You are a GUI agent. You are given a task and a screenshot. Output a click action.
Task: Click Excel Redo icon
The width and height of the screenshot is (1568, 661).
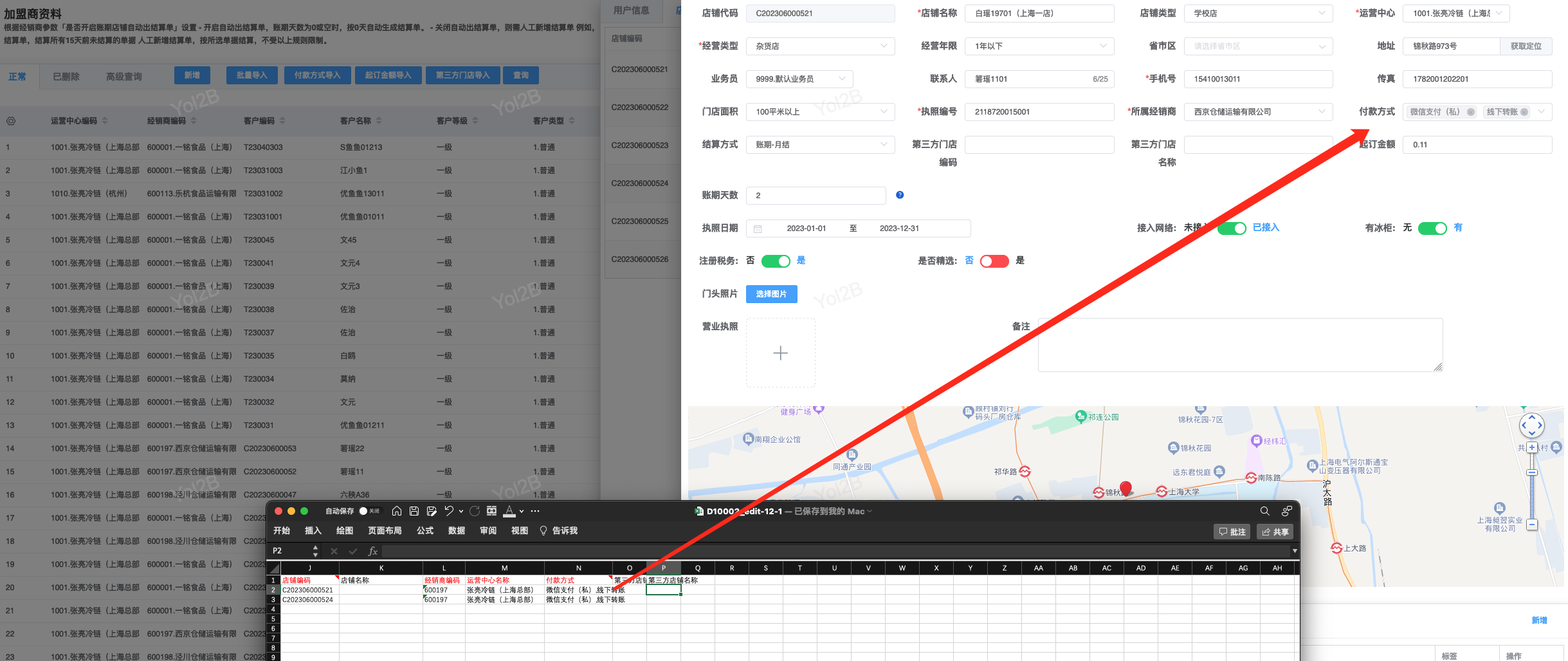(x=475, y=511)
